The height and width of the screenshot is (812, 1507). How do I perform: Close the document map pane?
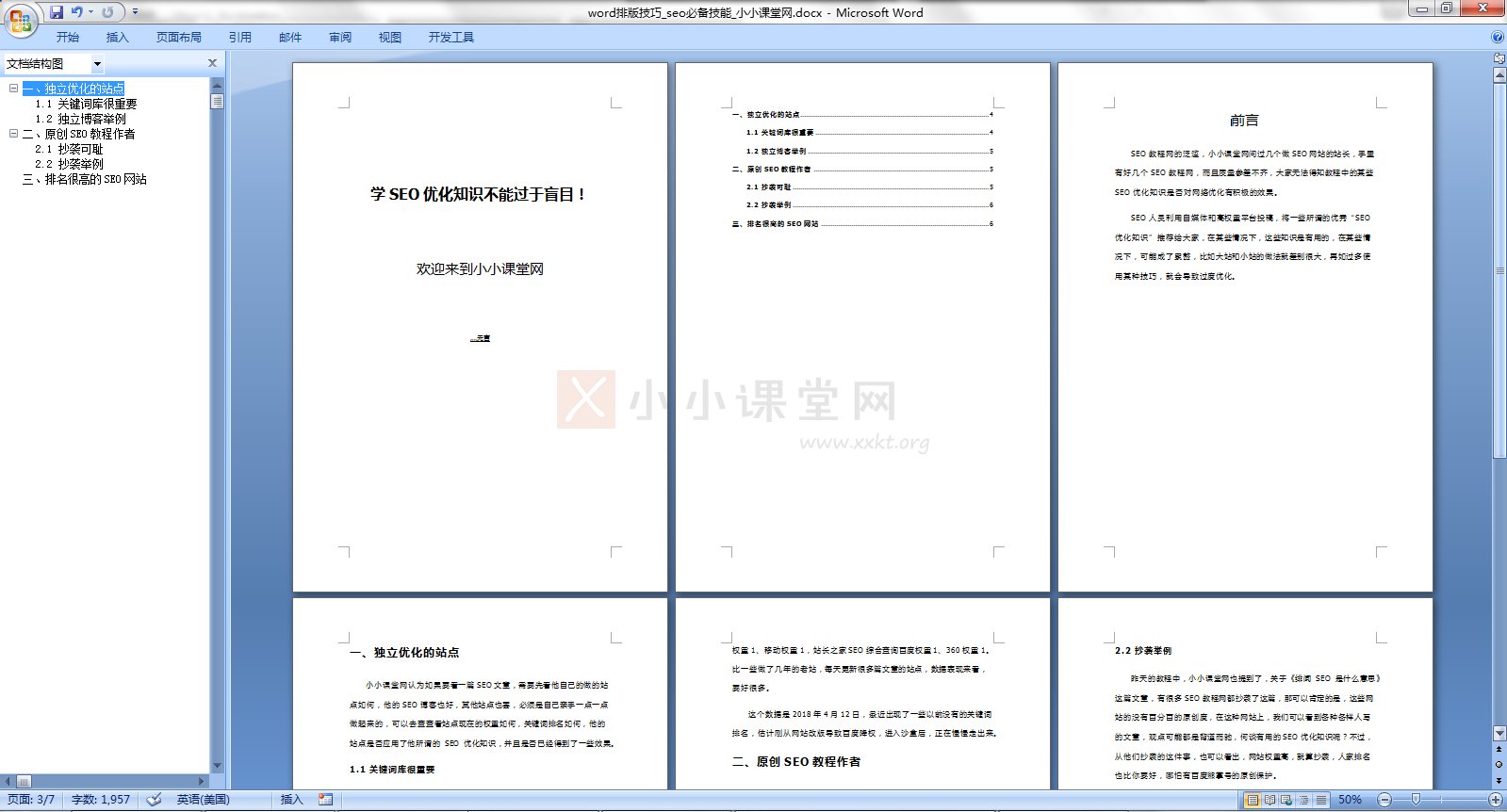click(x=212, y=63)
